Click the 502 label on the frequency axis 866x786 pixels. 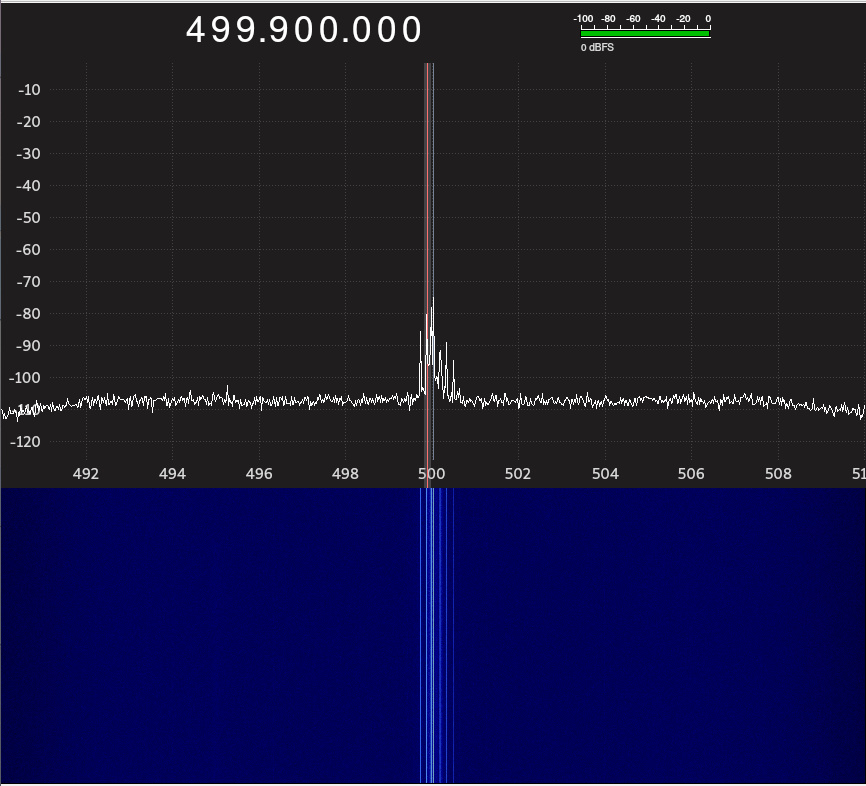(x=518, y=473)
